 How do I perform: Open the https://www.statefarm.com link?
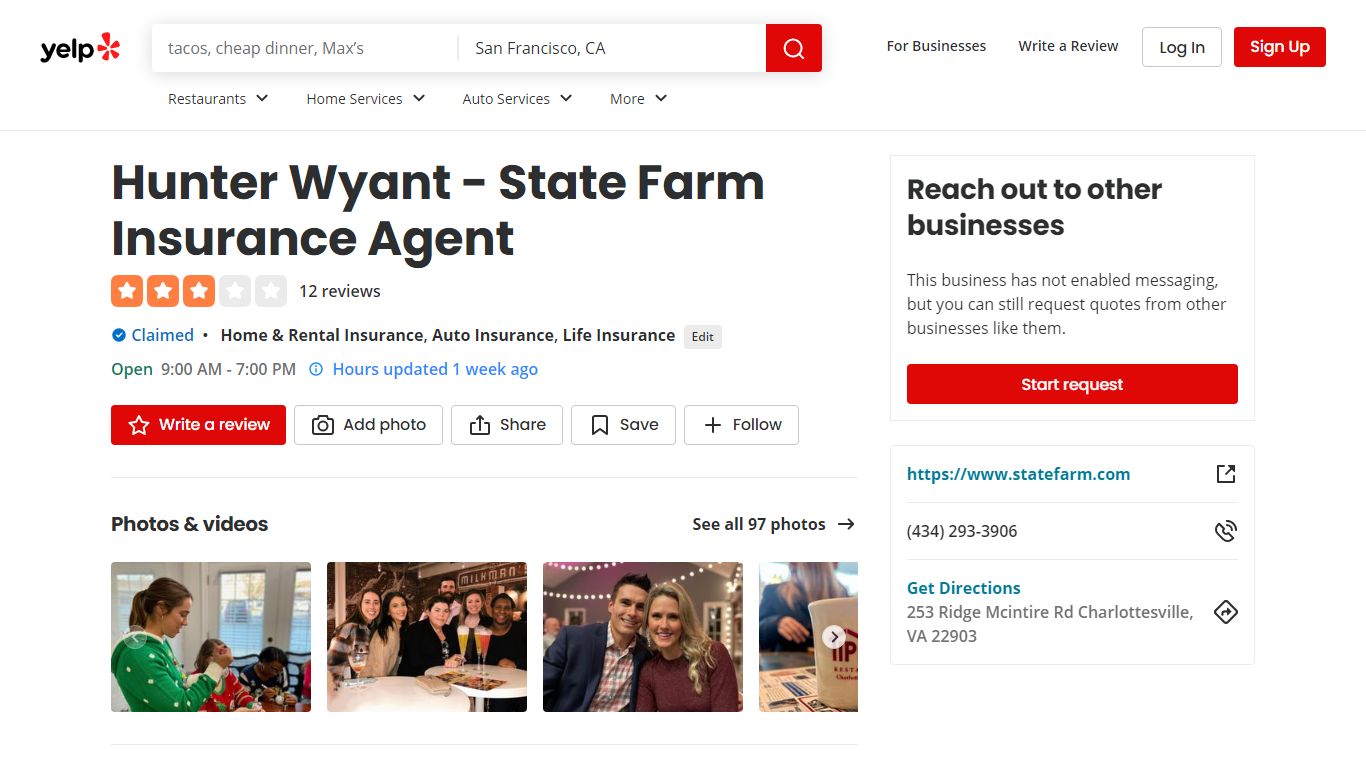coord(1018,474)
